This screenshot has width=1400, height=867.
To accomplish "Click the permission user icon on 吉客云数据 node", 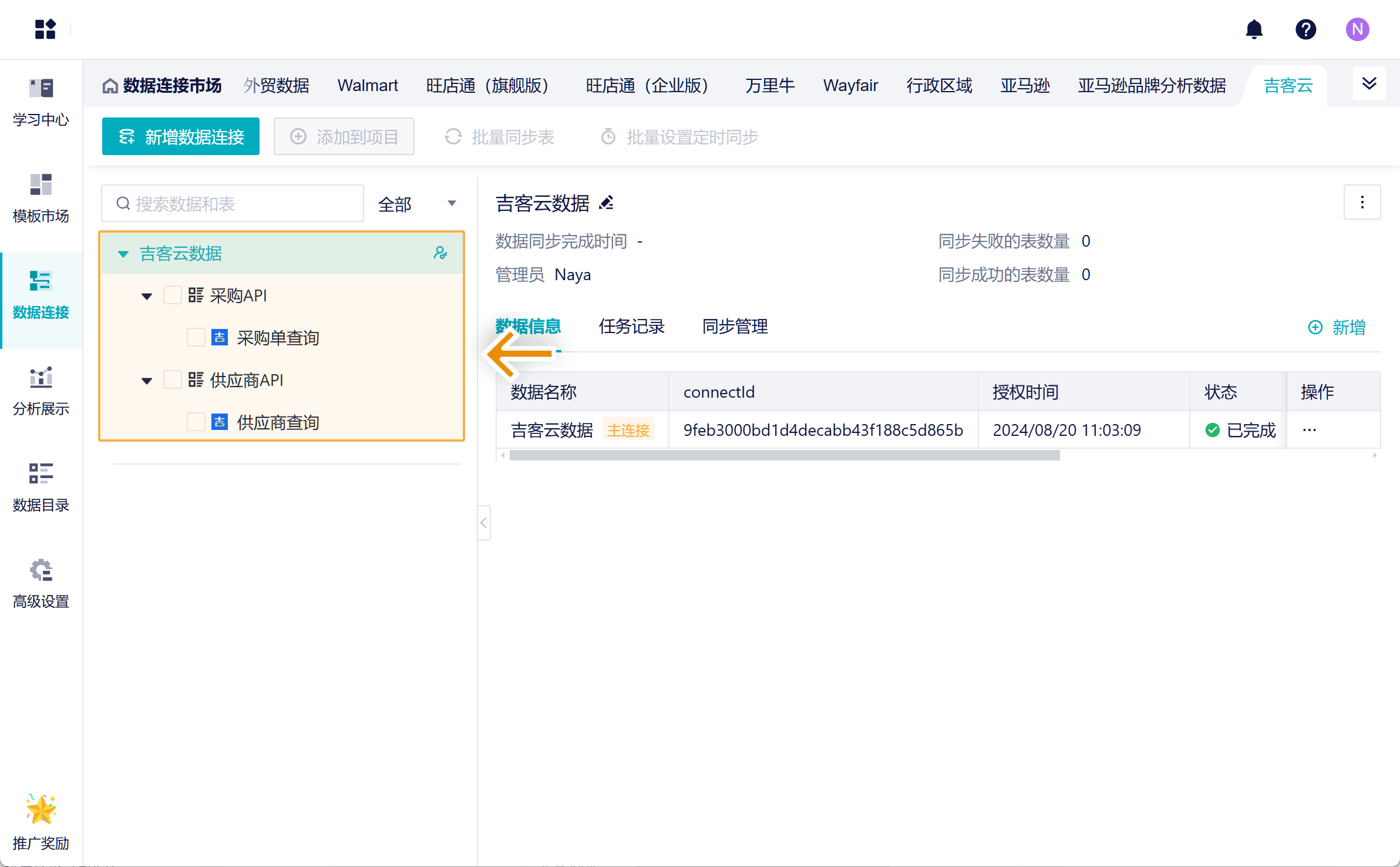I will coord(440,253).
